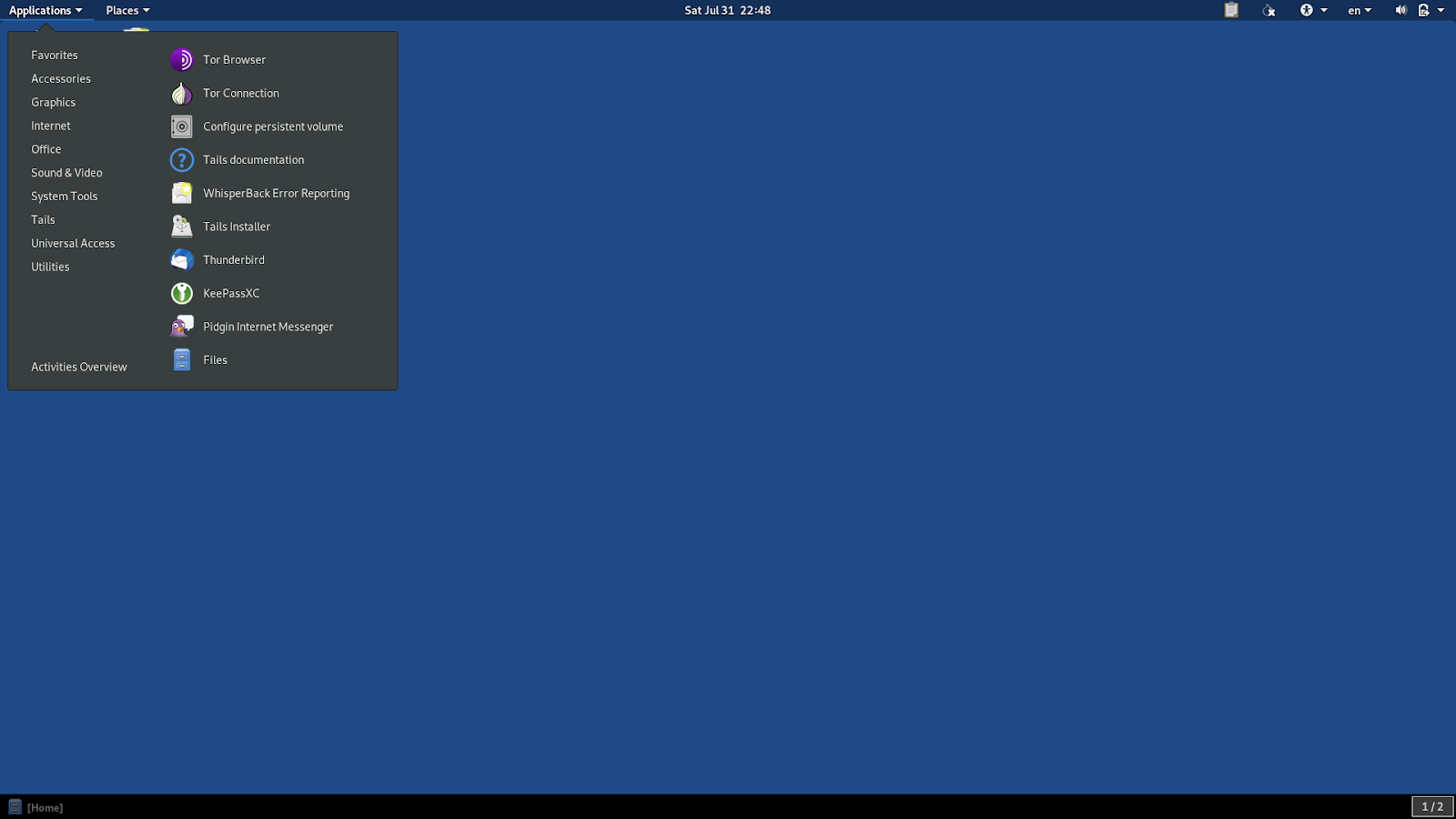Open the Applications menu

(45, 10)
